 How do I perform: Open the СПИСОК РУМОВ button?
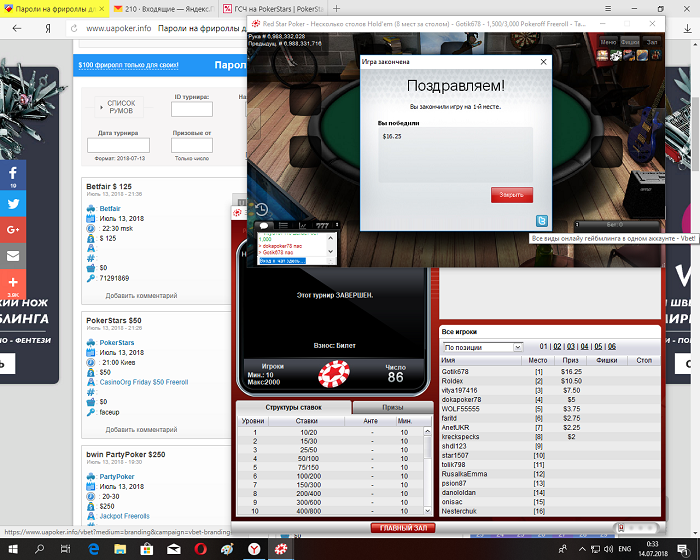(121, 107)
